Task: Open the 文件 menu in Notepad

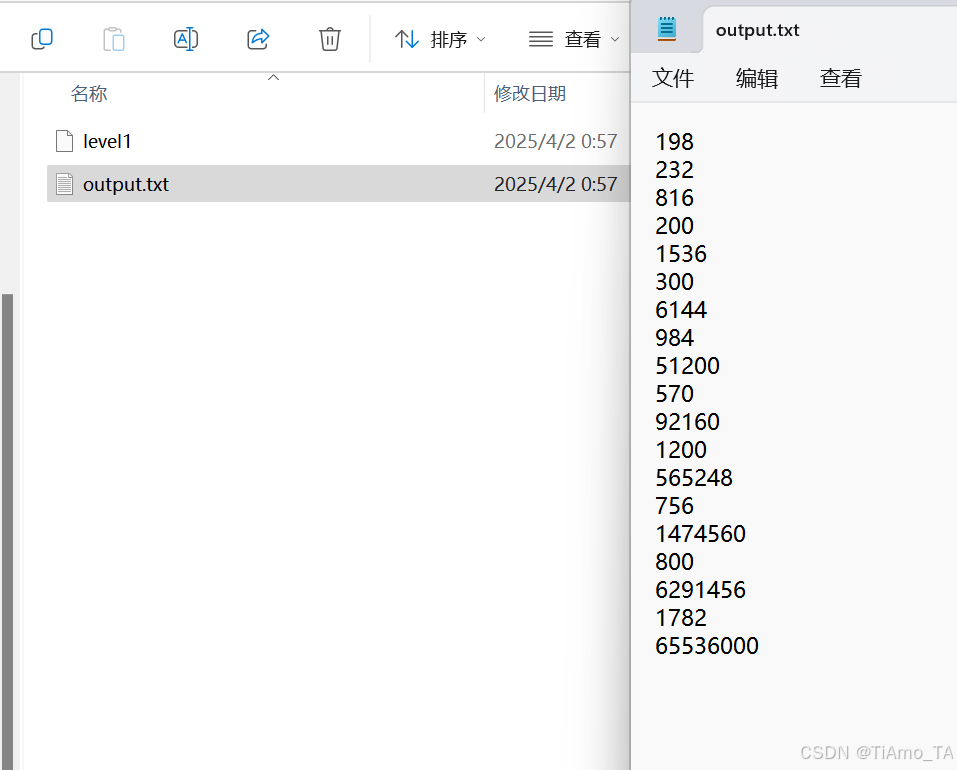Action: coord(672,78)
